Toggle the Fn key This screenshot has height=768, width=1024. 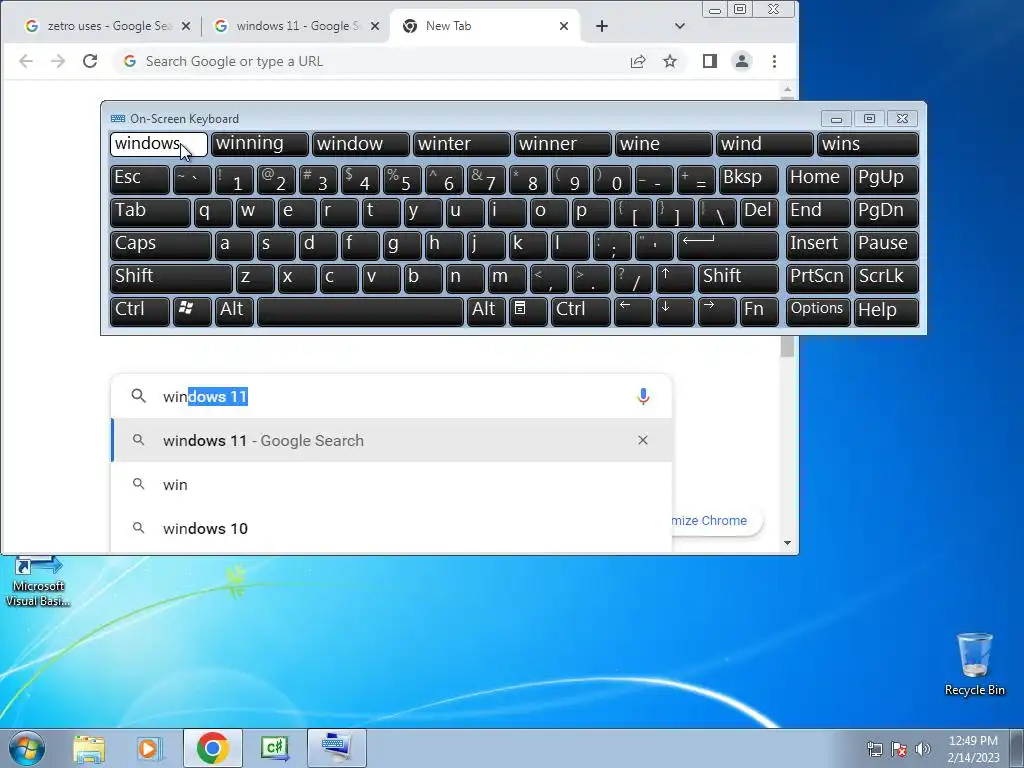pos(759,310)
